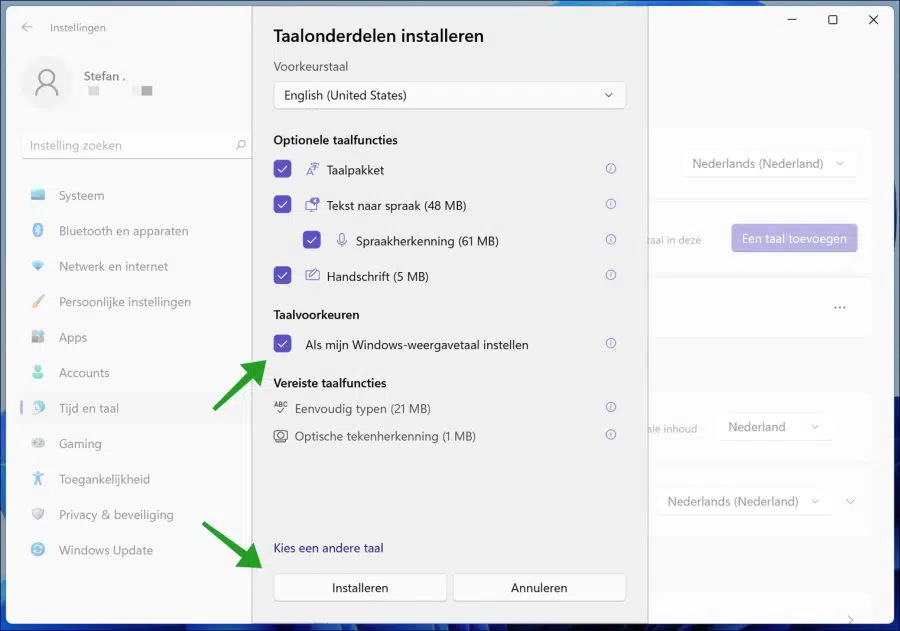The image size is (900, 631).
Task: Click the Taalonderdelen installeren heading
Action: click(x=378, y=36)
